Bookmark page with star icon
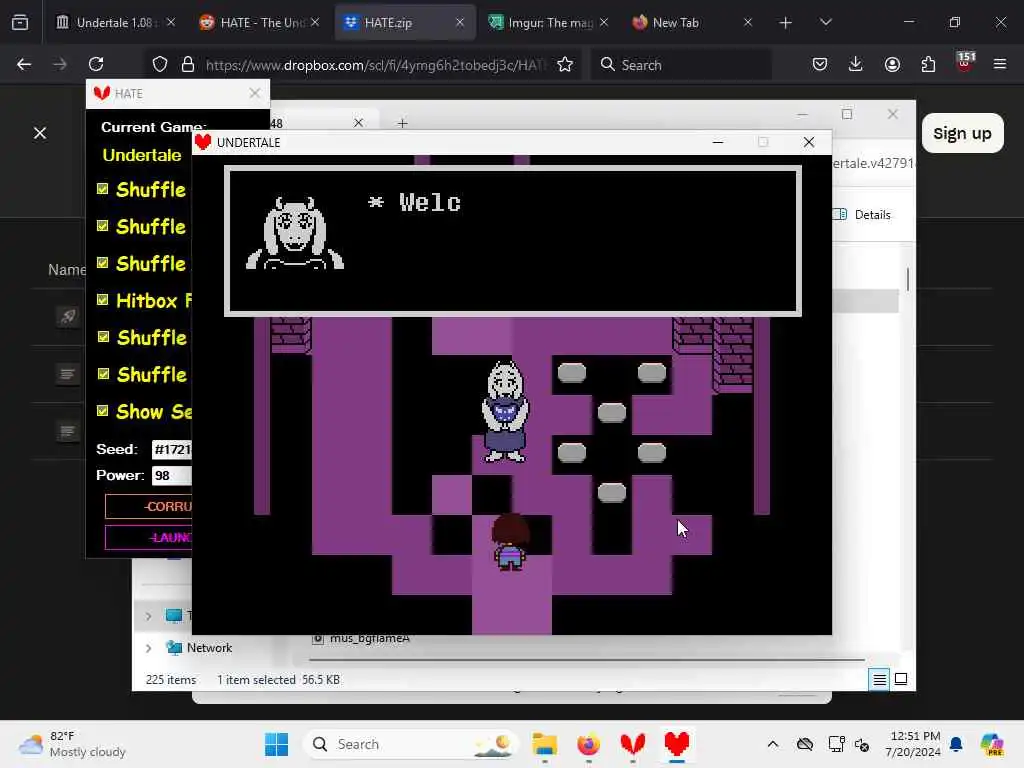 coord(565,64)
